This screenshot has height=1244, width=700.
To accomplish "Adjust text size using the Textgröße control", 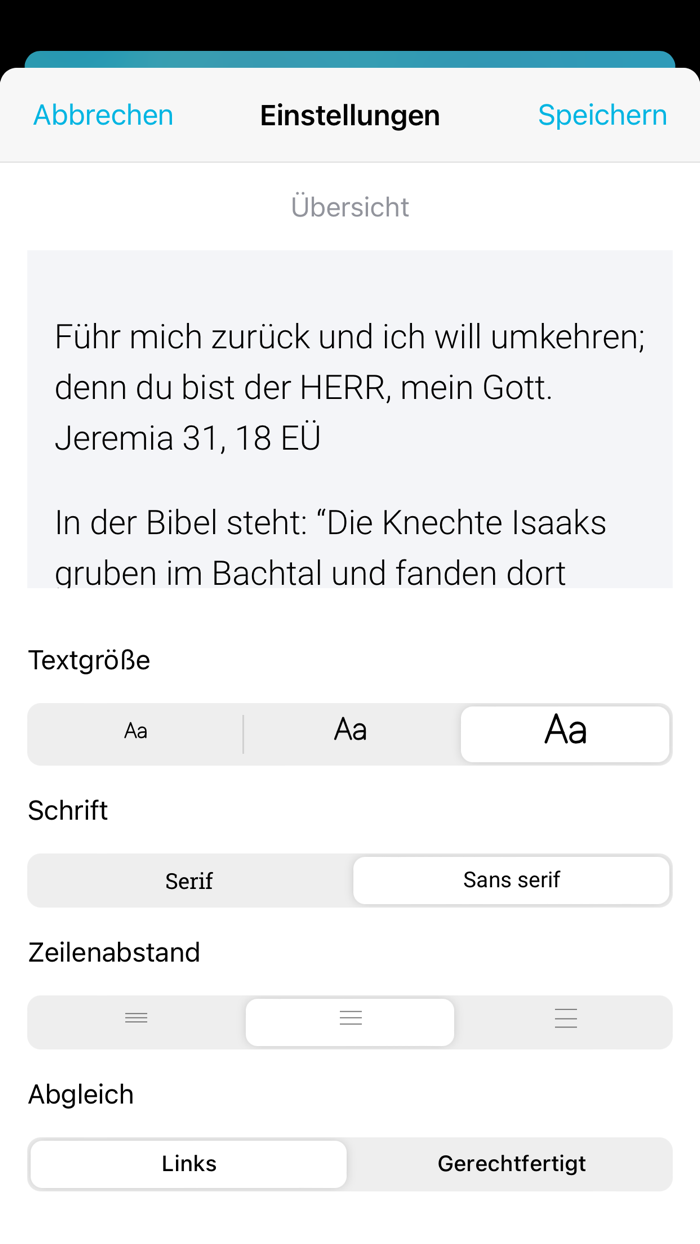I will tap(350, 731).
